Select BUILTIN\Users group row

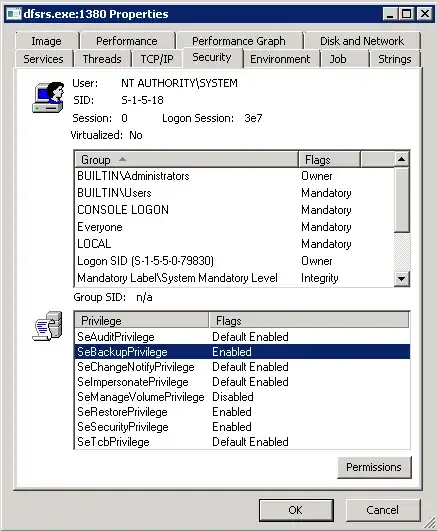click(x=234, y=193)
